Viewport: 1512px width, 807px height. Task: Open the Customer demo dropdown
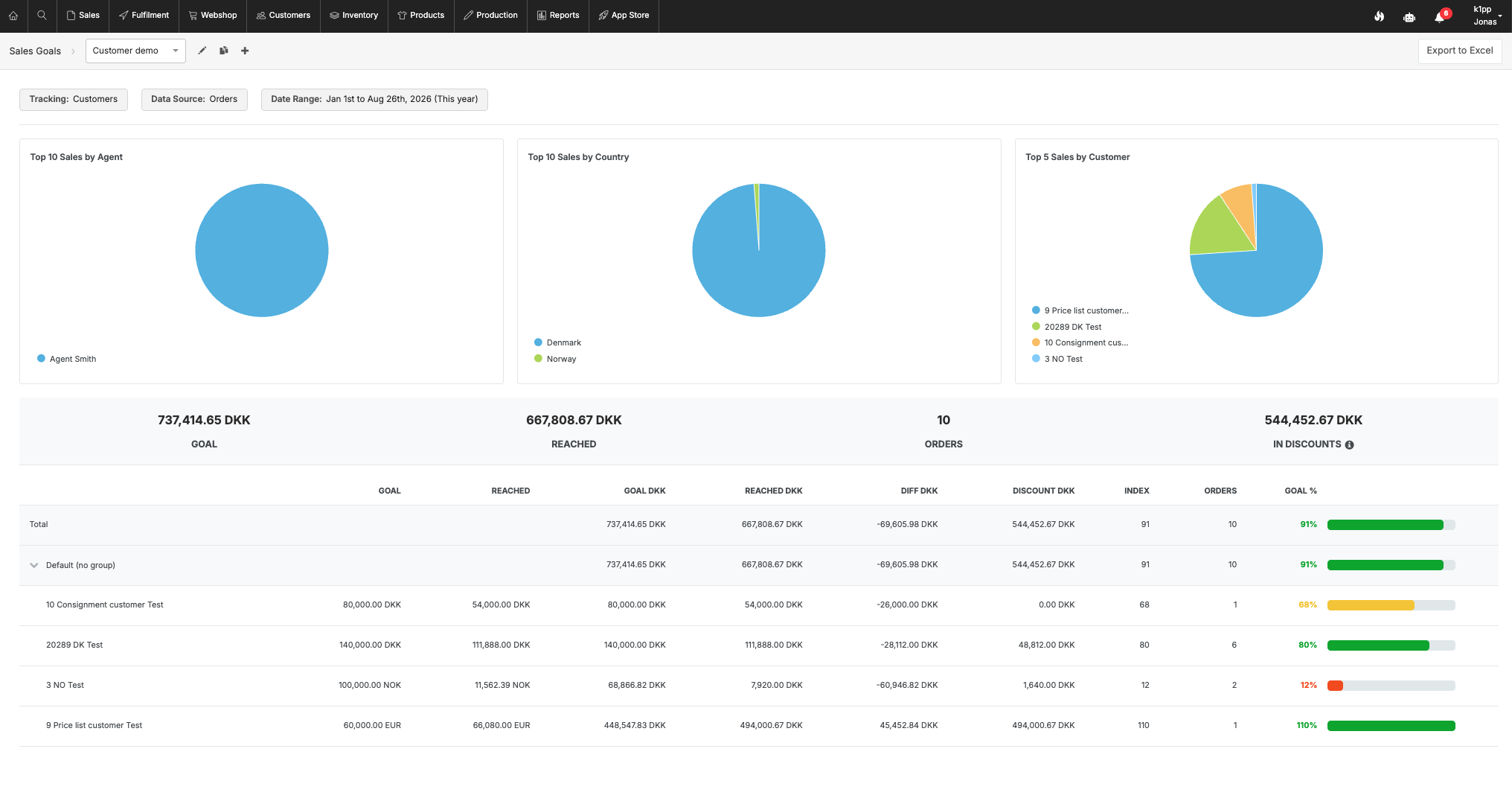click(x=135, y=51)
